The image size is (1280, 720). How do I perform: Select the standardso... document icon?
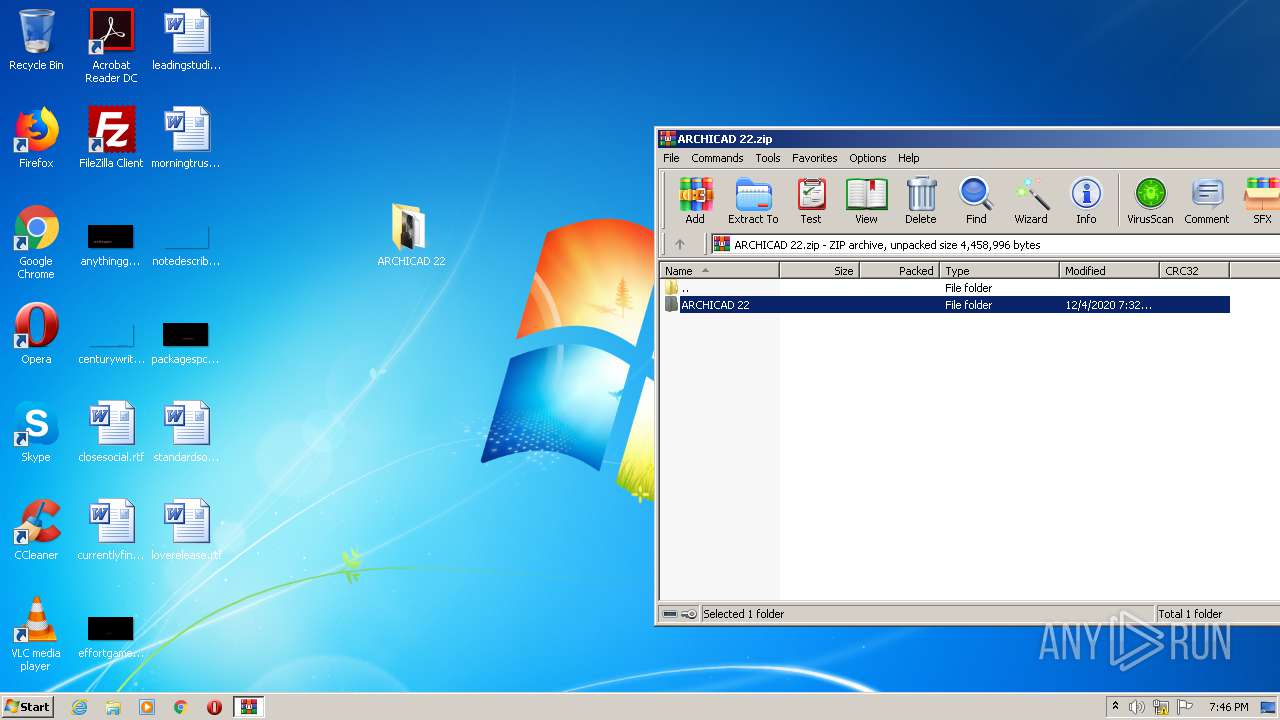tap(186, 432)
